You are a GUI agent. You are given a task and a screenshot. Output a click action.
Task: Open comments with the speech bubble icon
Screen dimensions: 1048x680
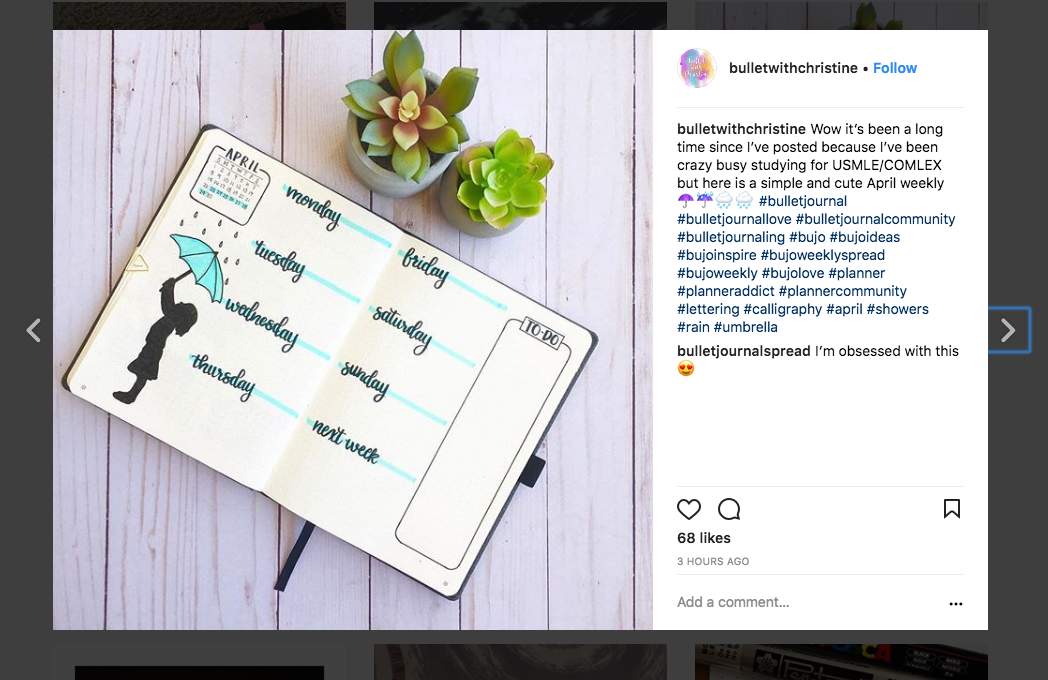point(729,509)
